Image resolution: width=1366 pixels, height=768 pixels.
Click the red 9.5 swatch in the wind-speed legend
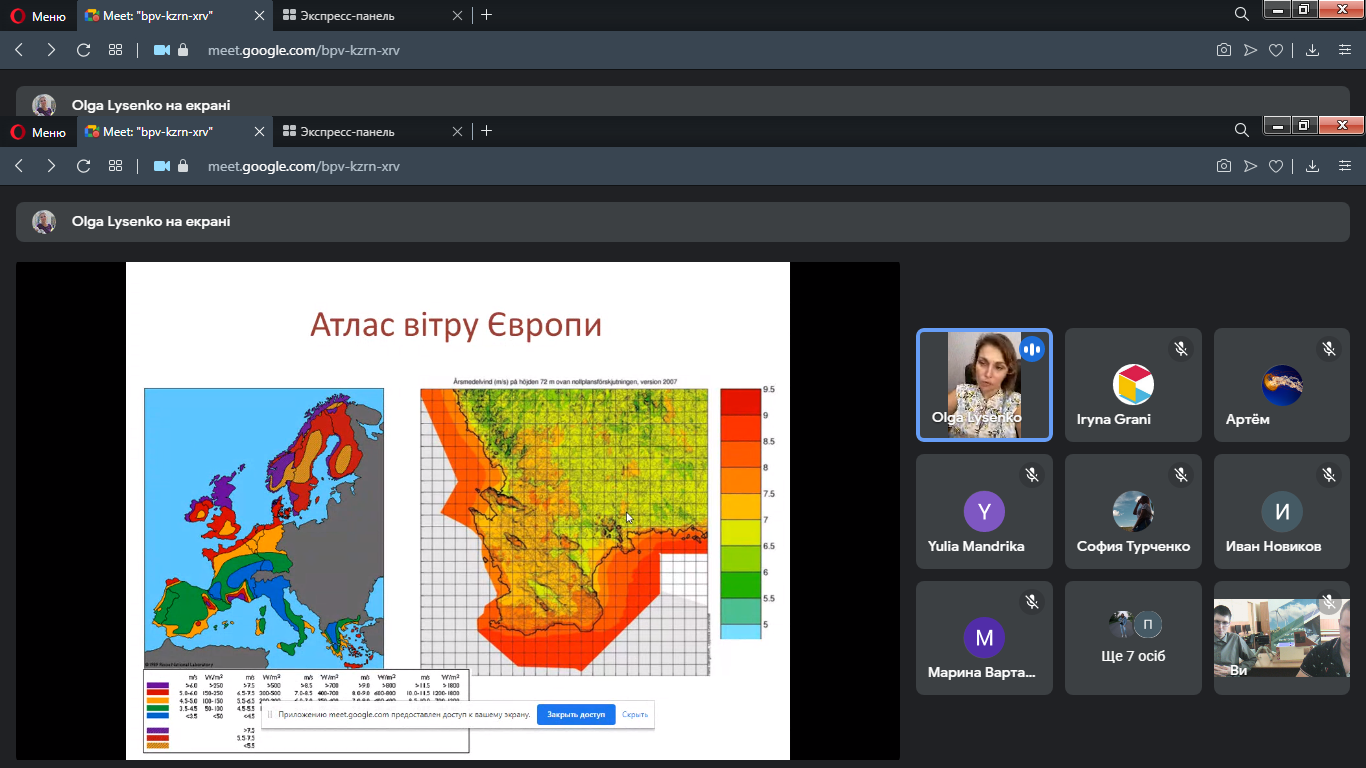click(739, 401)
